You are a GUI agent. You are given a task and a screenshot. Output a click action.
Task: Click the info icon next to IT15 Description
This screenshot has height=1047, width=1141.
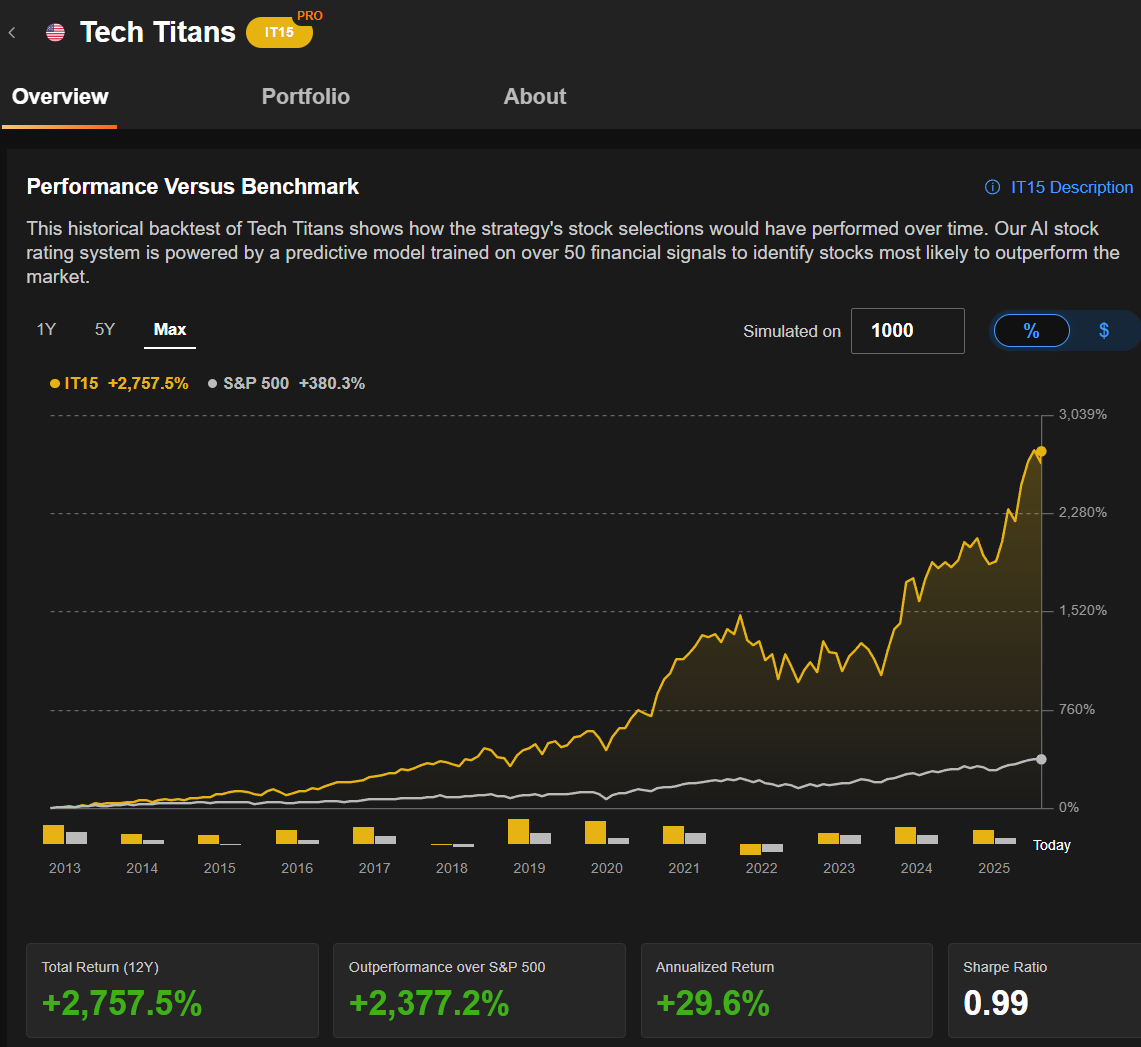tap(991, 187)
